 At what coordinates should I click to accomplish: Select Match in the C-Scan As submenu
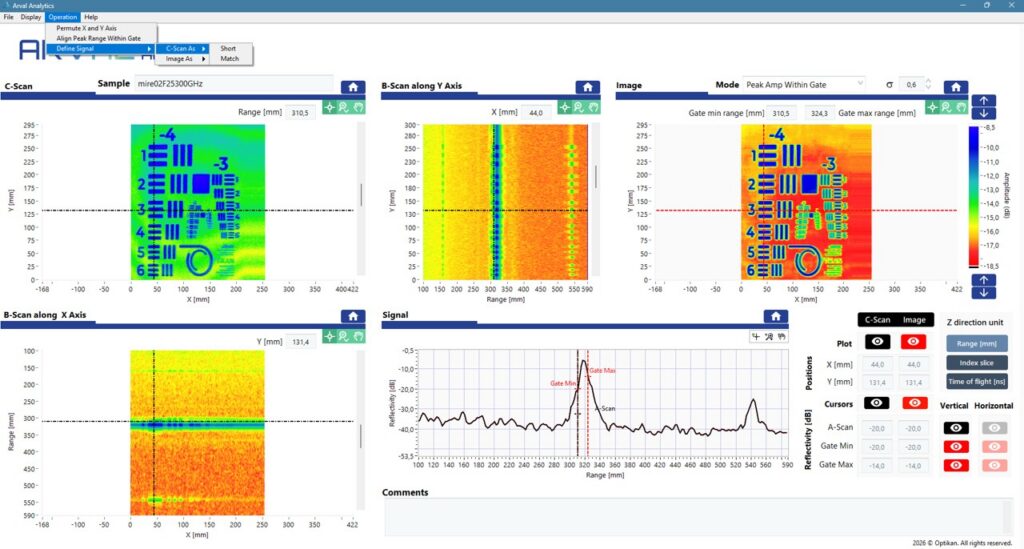click(231, 59)
